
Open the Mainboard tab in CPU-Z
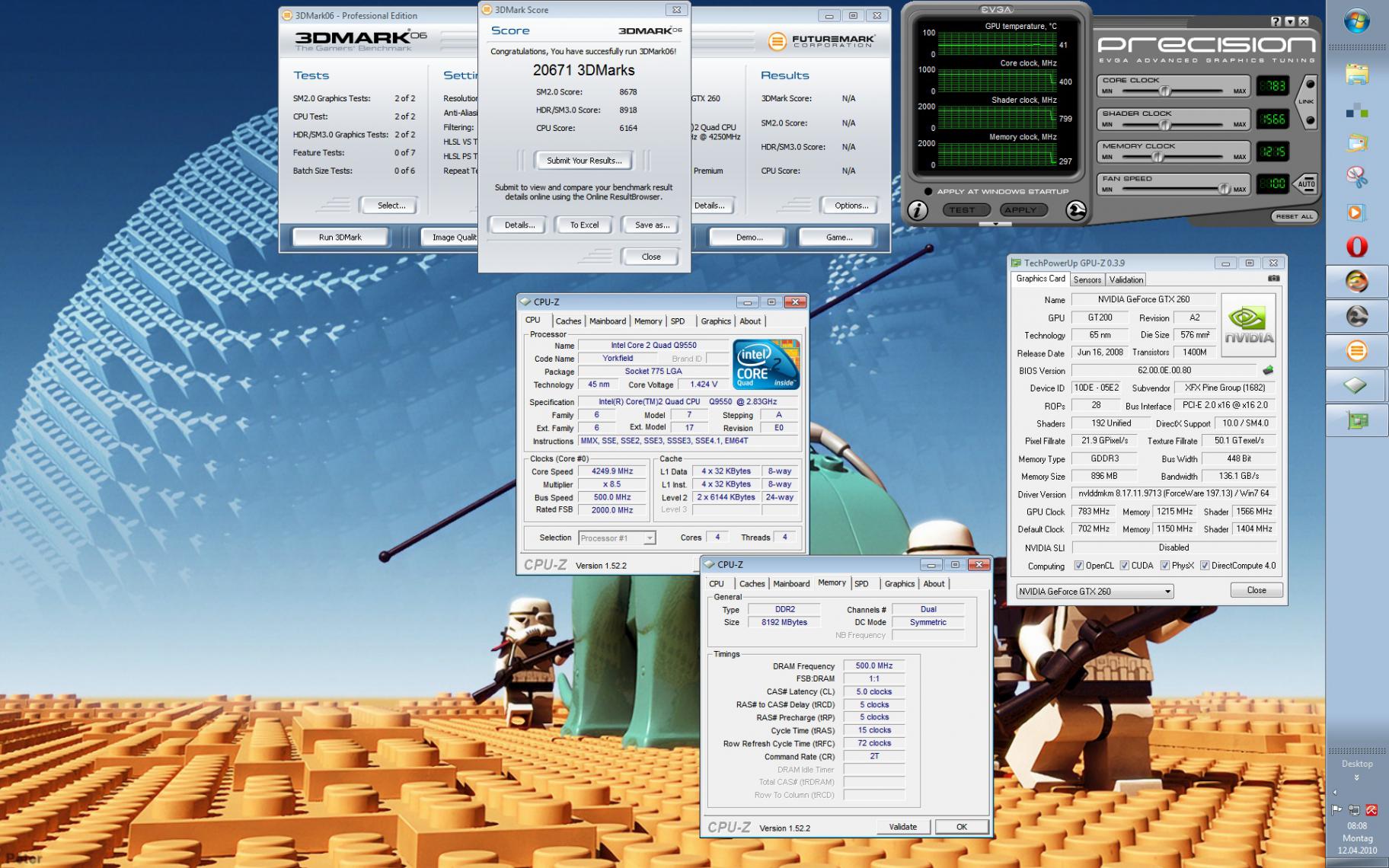tap(607, 321)
